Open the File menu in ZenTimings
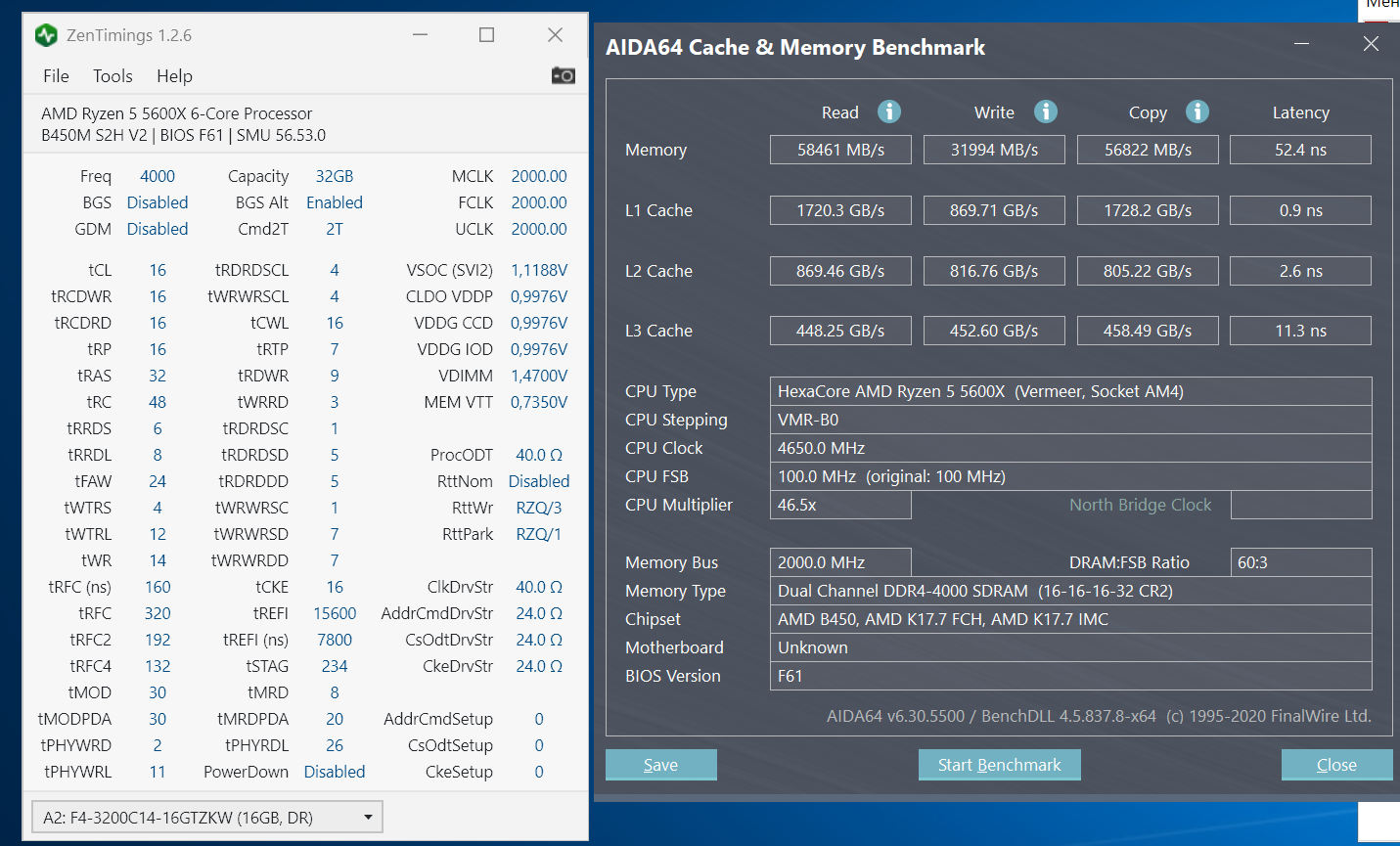1400x846 pixels. (x=56, y=76)
